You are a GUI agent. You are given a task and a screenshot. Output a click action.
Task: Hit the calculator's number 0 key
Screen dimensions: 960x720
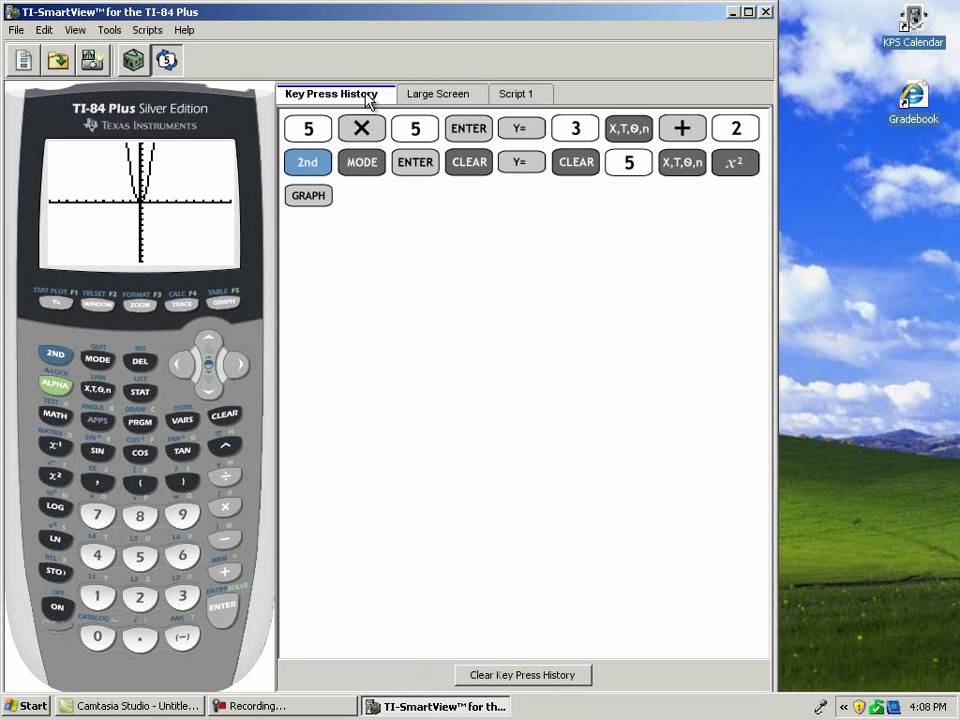click(97, 637)
